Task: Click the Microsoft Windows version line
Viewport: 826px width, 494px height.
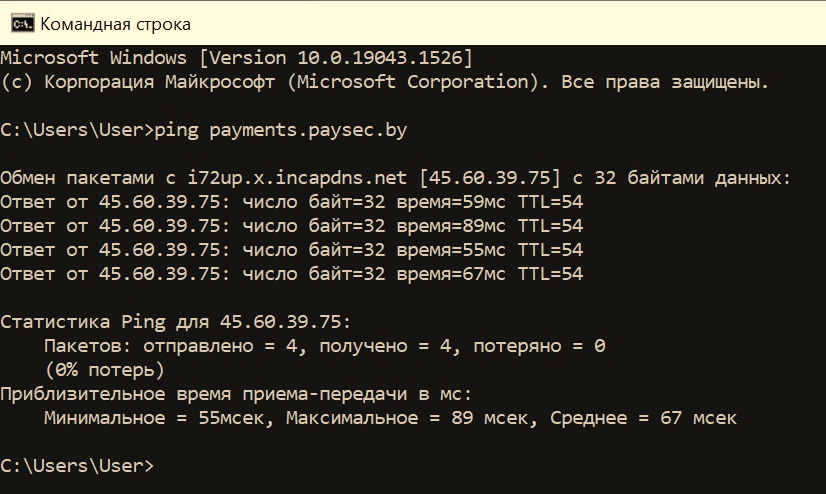Action: coord(237,57)
